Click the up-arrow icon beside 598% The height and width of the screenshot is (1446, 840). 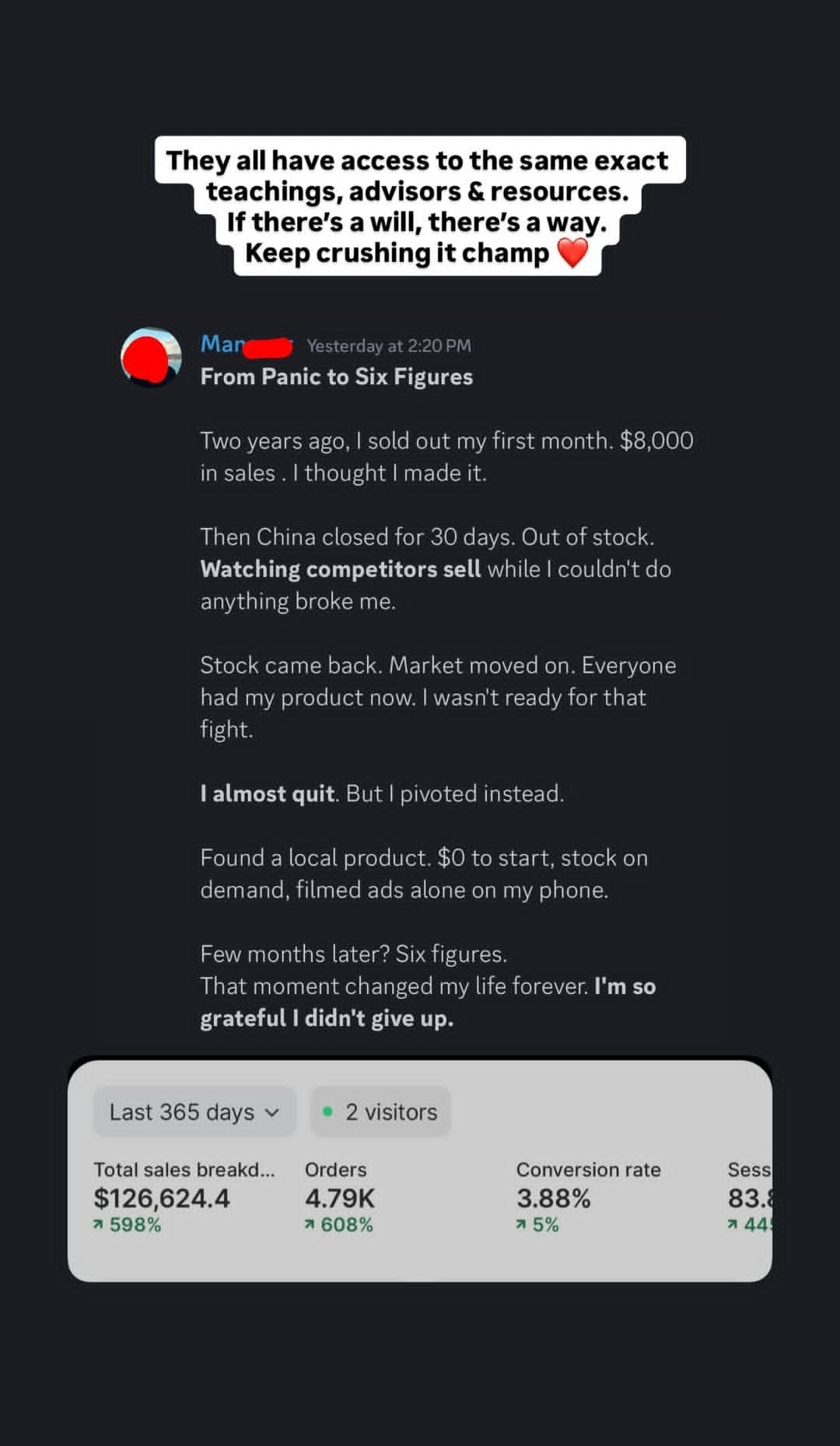click(98, 1225)
